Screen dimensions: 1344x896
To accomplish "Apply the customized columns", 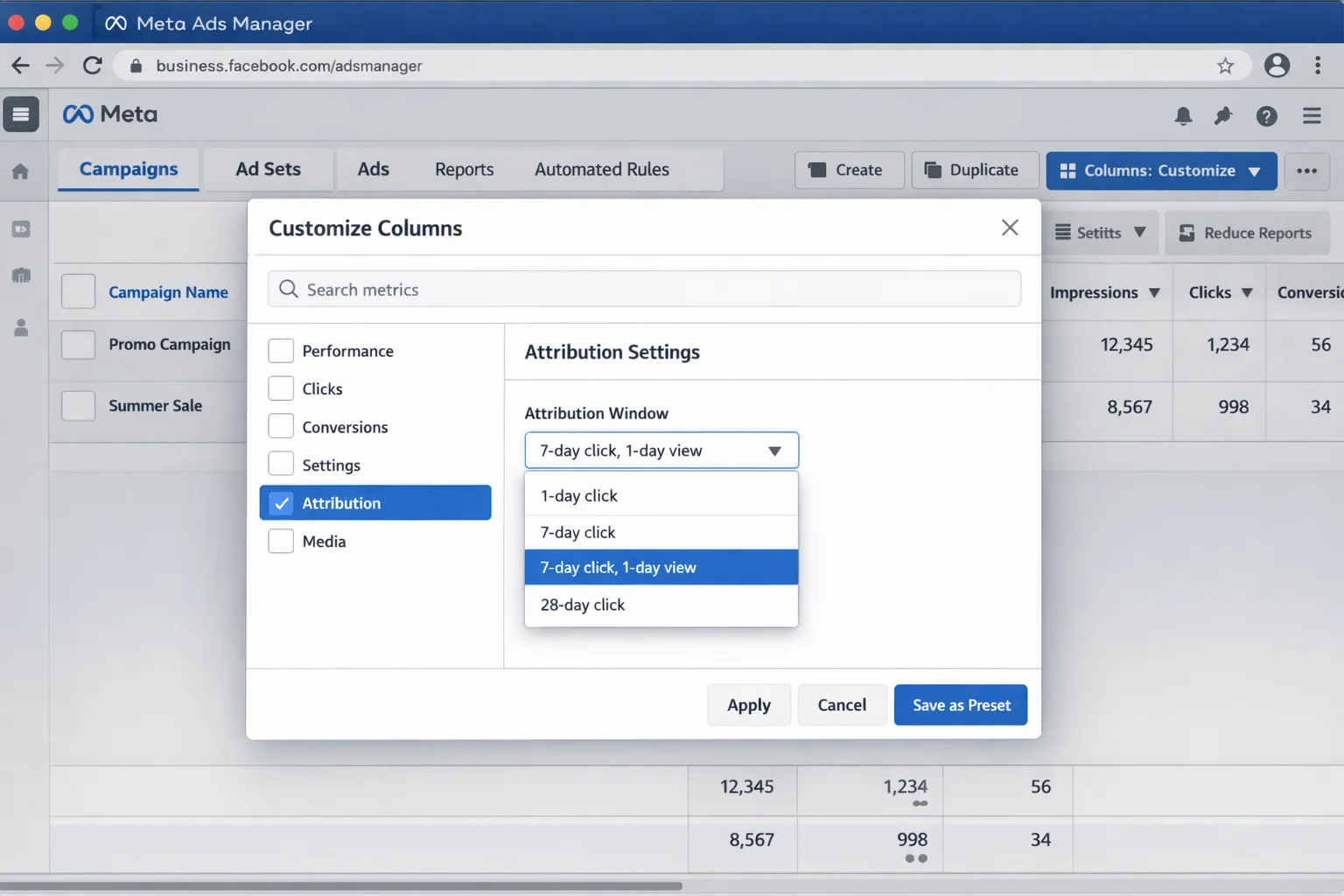I will click(x=748, y=704).
